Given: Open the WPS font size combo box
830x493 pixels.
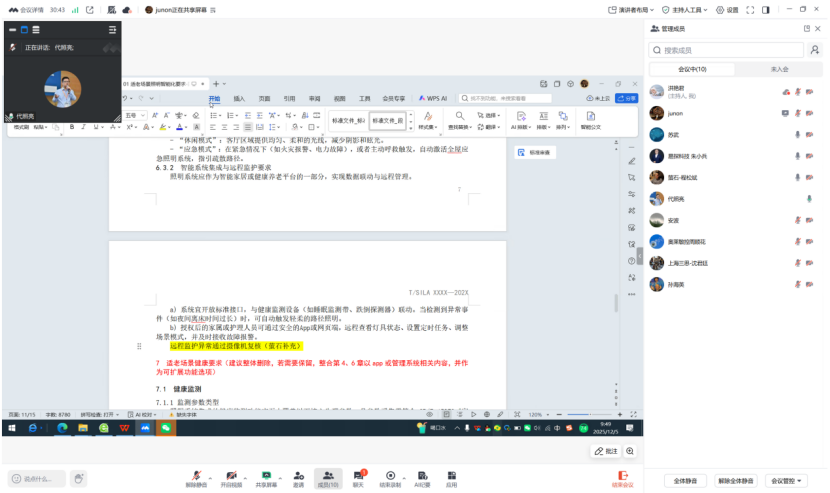Looking at the screenshot, I should tap(134, 115).
